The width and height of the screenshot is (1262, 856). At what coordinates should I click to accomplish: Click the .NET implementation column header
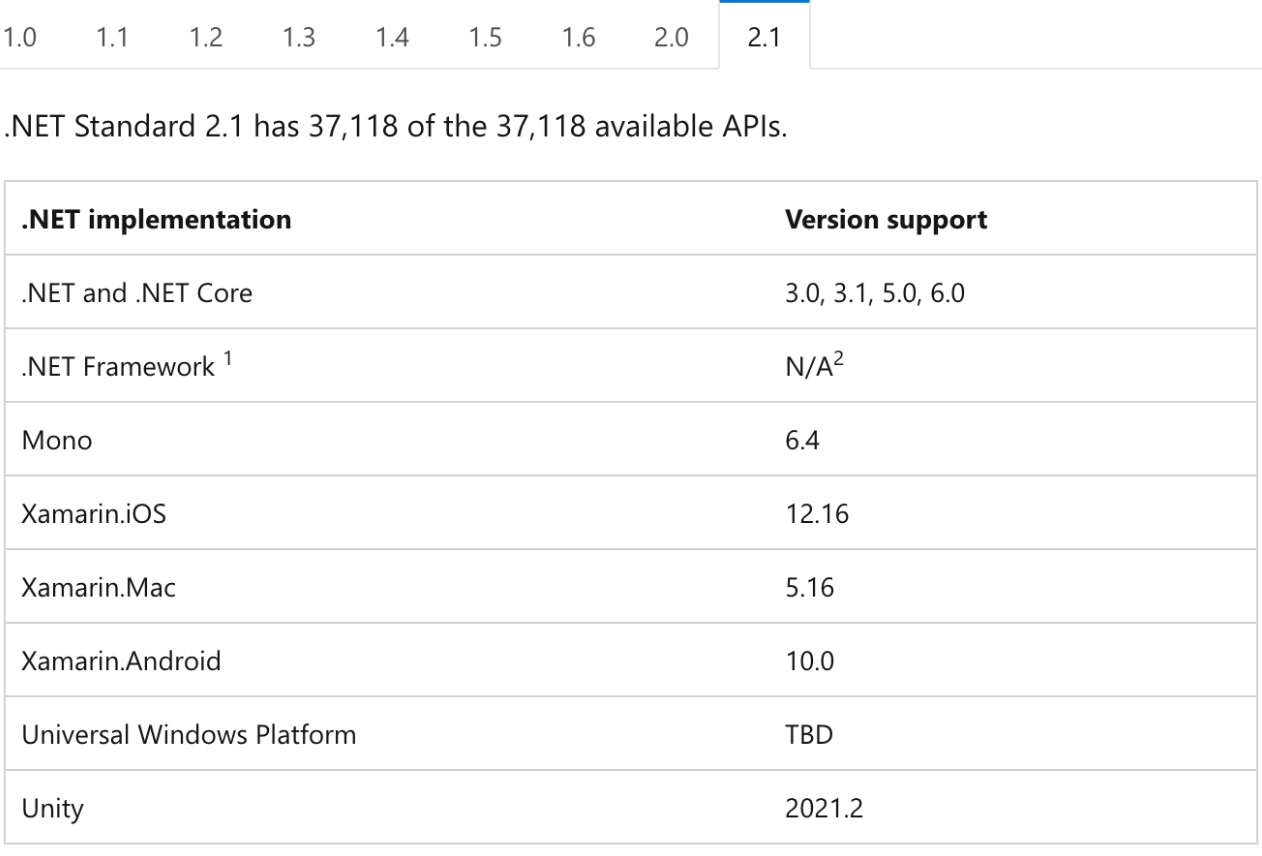(x=156, y=220)
